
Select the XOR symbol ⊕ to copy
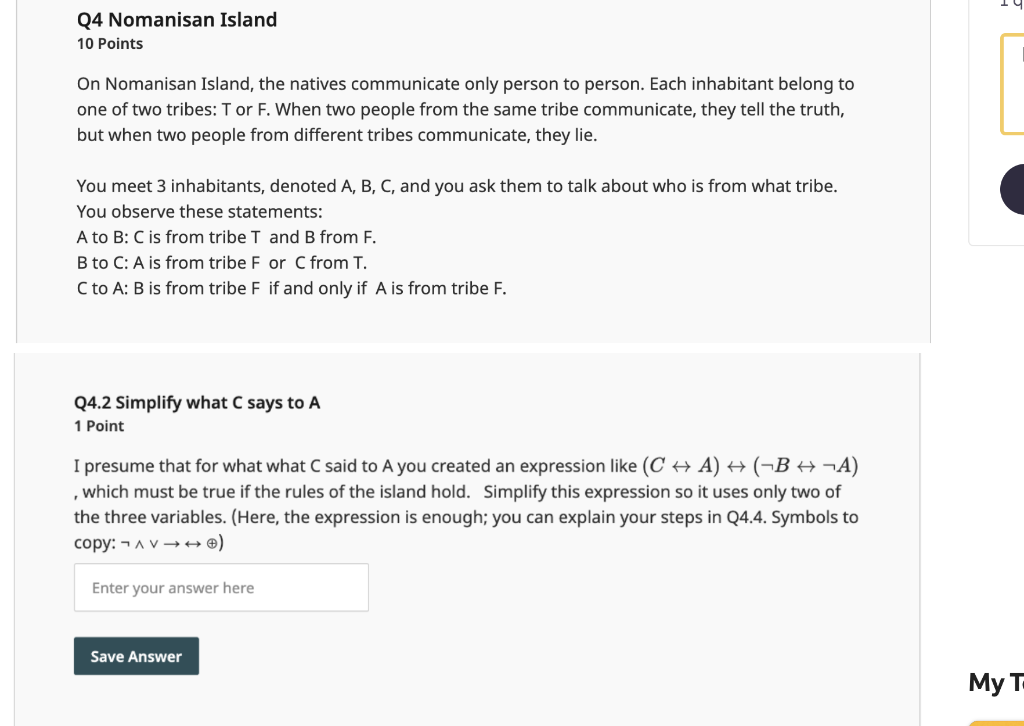tap(212, 543)
